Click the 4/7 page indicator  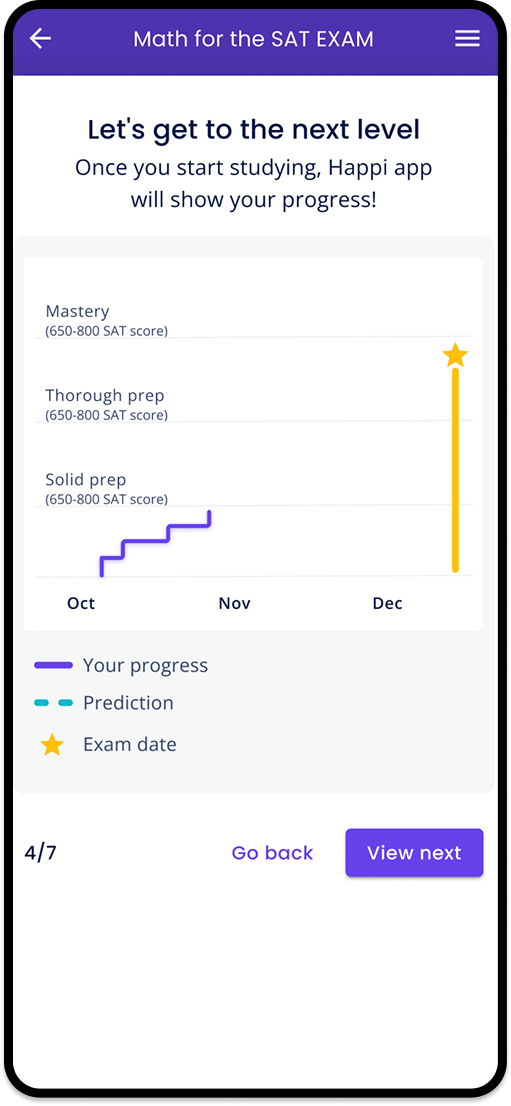pos(41,853)
